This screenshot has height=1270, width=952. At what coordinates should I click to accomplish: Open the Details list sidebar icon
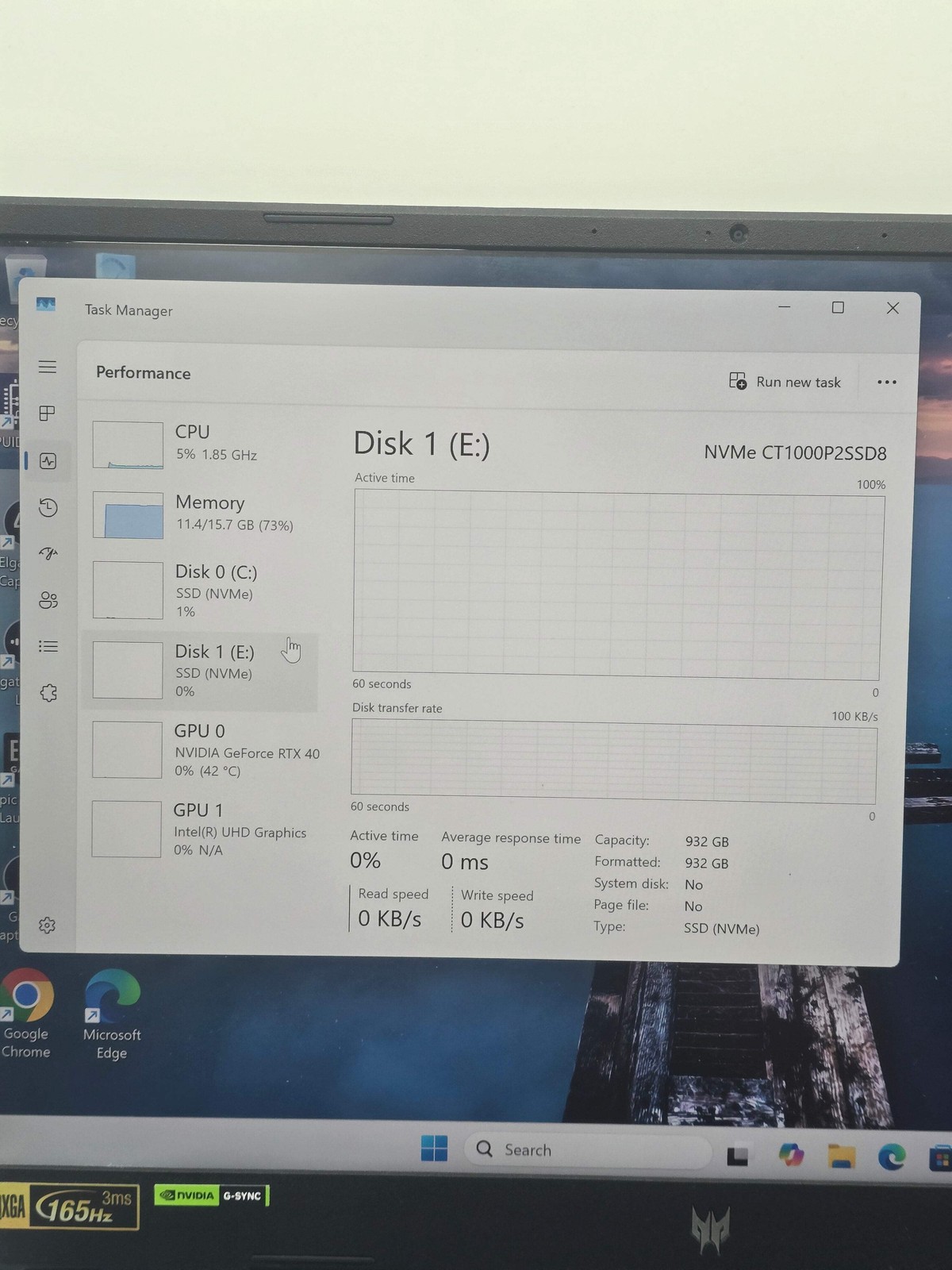48,646
